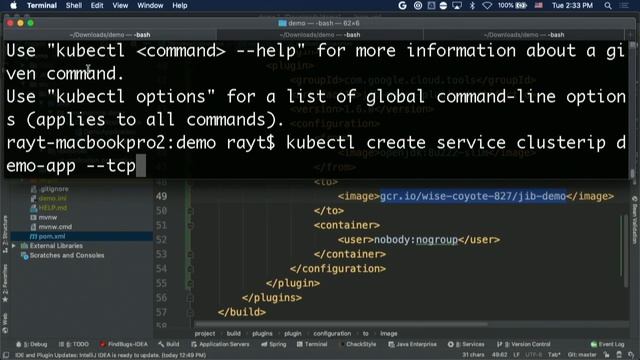This screenshot has height=360, width=640.
Task: Click the battery 100% indicator
Action: (512, 5)
